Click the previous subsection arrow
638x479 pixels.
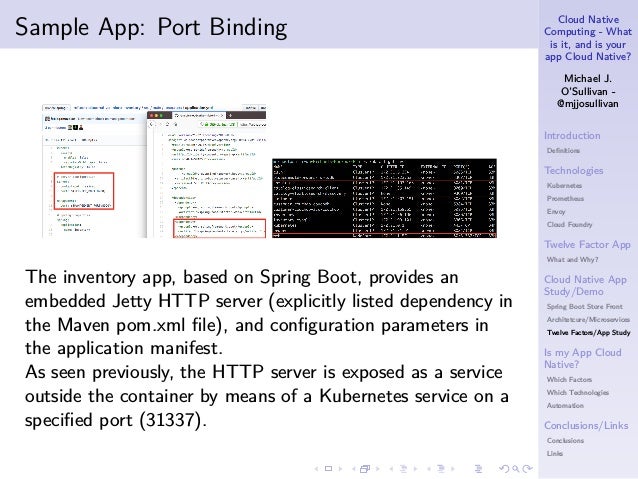click(391, 469)
